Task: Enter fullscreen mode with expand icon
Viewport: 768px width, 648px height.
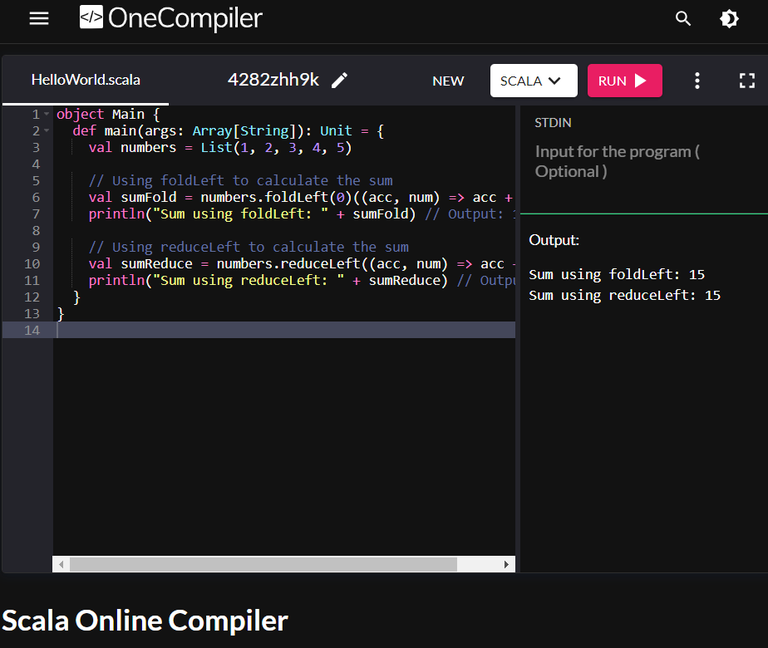Action: coord(747,81)
